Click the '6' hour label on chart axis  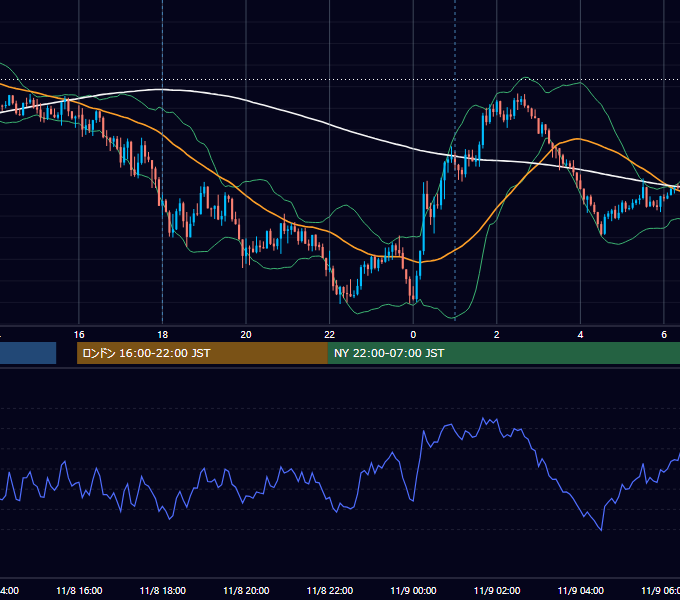(x=664, y=335)
